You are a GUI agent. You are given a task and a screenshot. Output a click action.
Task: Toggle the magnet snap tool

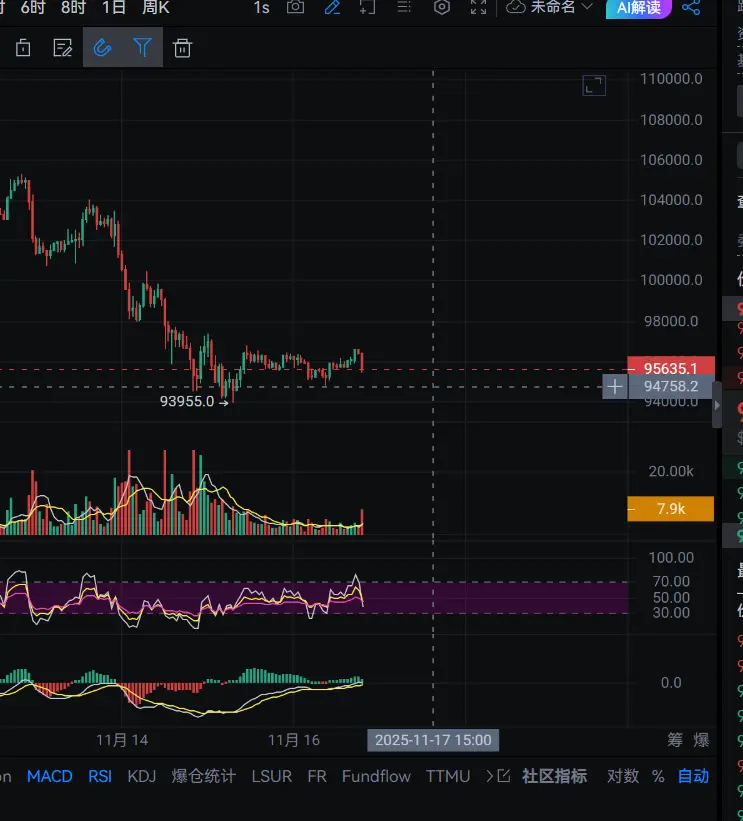click(103, 48)
